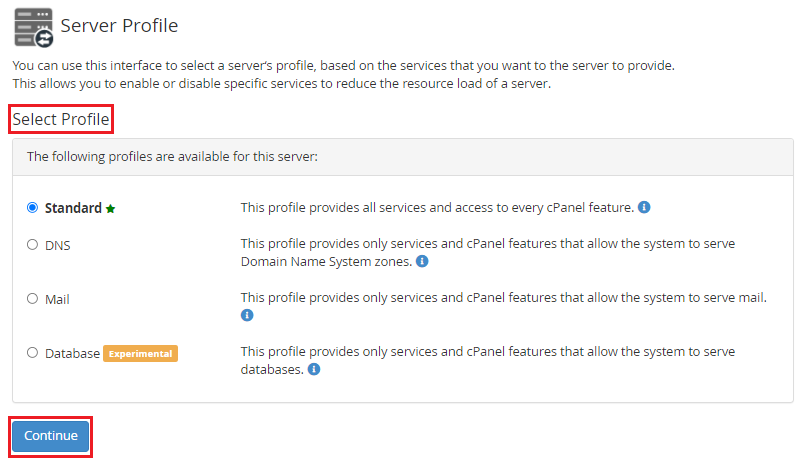804x469 pixels.
Task: Click the Database profile label
Action: [x=72, y=353]
